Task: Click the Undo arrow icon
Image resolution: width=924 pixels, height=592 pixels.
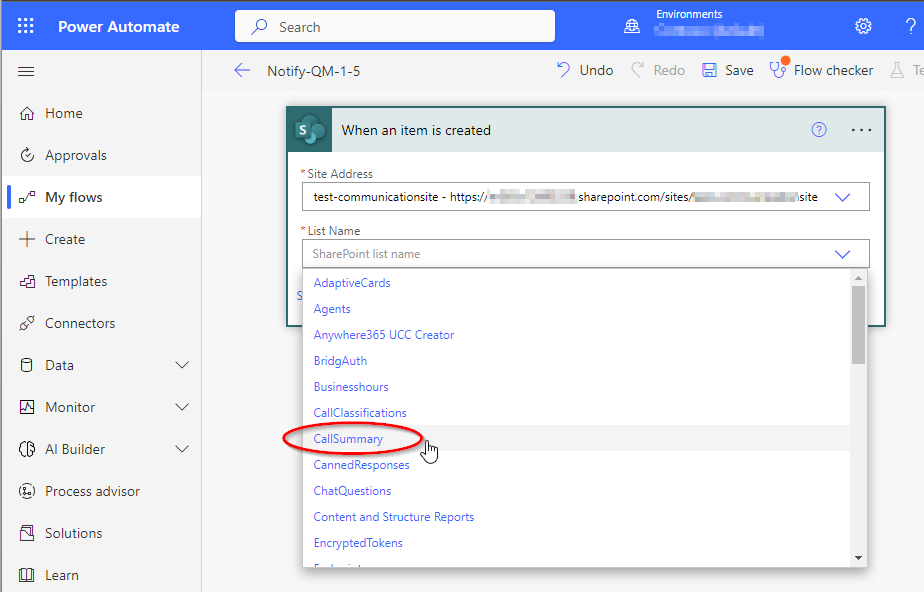Action: tap(563, 70)
